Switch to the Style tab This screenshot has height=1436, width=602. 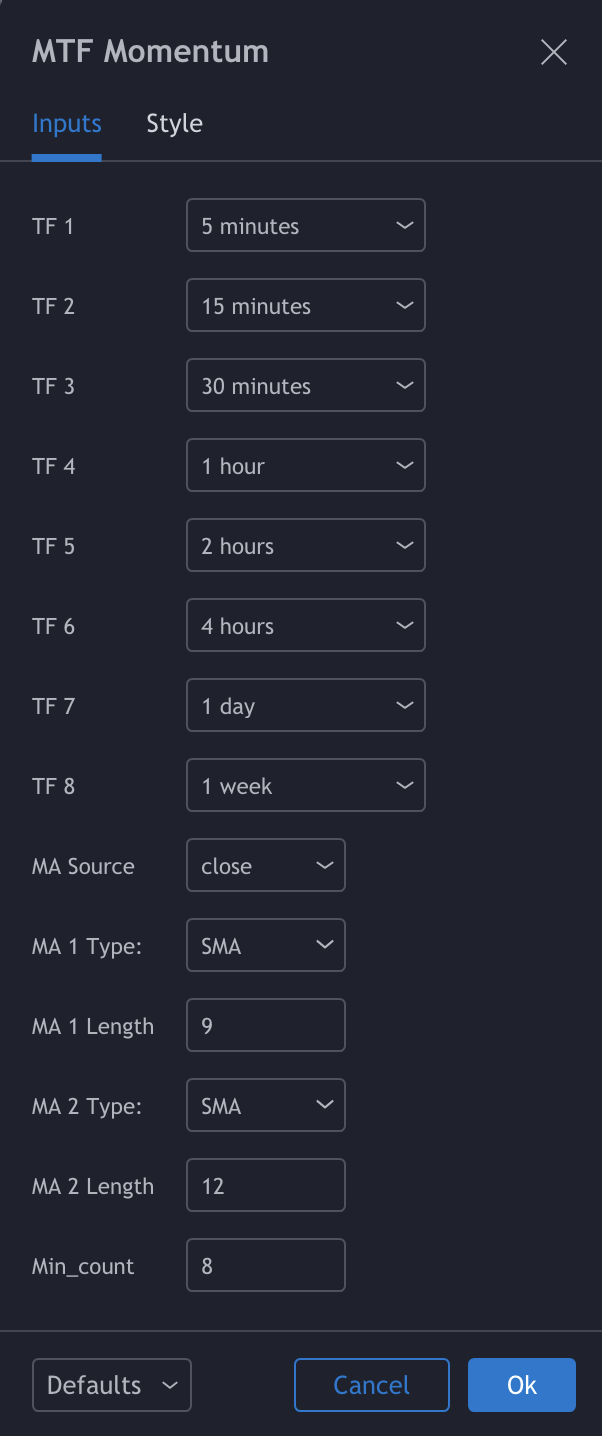click(x=174, y=124)
